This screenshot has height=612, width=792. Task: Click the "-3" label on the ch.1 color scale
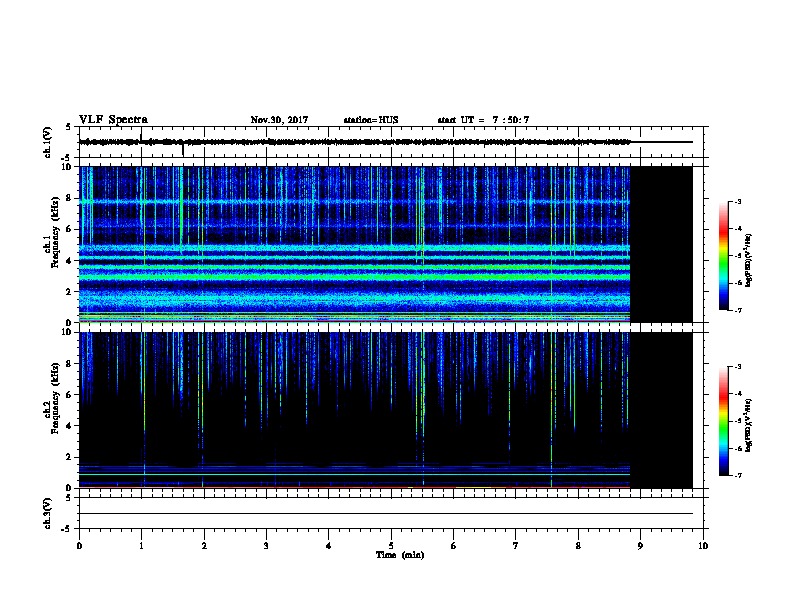click(x=738, y=202)
